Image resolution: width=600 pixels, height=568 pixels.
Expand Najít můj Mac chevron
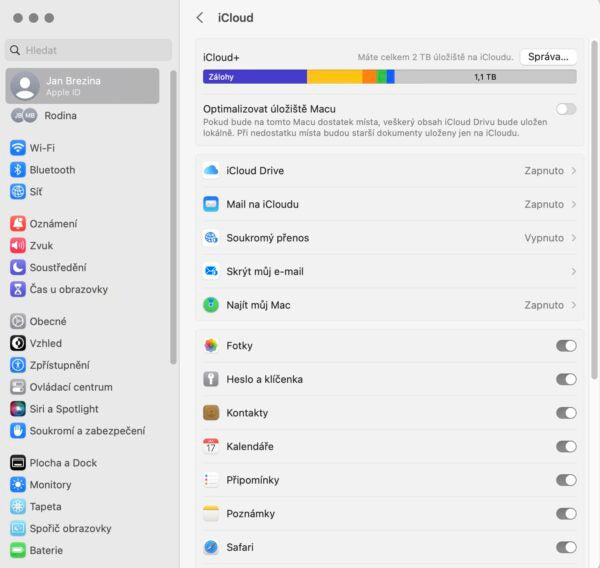(574, 305)
